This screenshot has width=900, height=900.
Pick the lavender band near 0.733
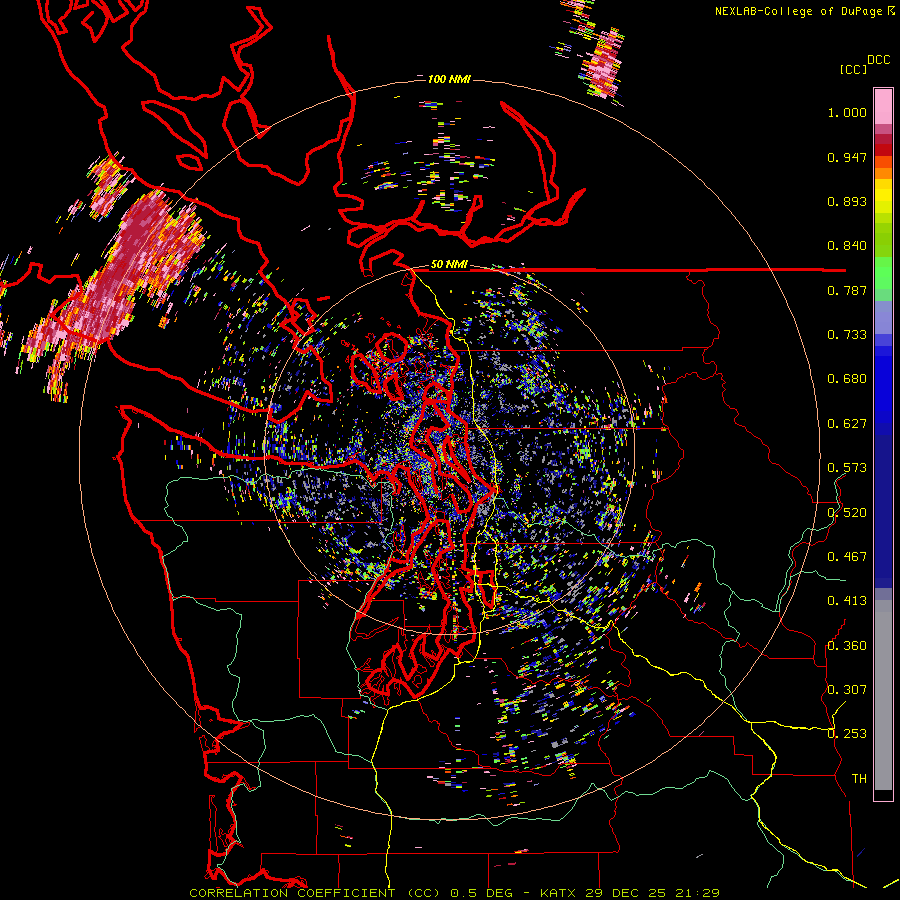(883, 324)
